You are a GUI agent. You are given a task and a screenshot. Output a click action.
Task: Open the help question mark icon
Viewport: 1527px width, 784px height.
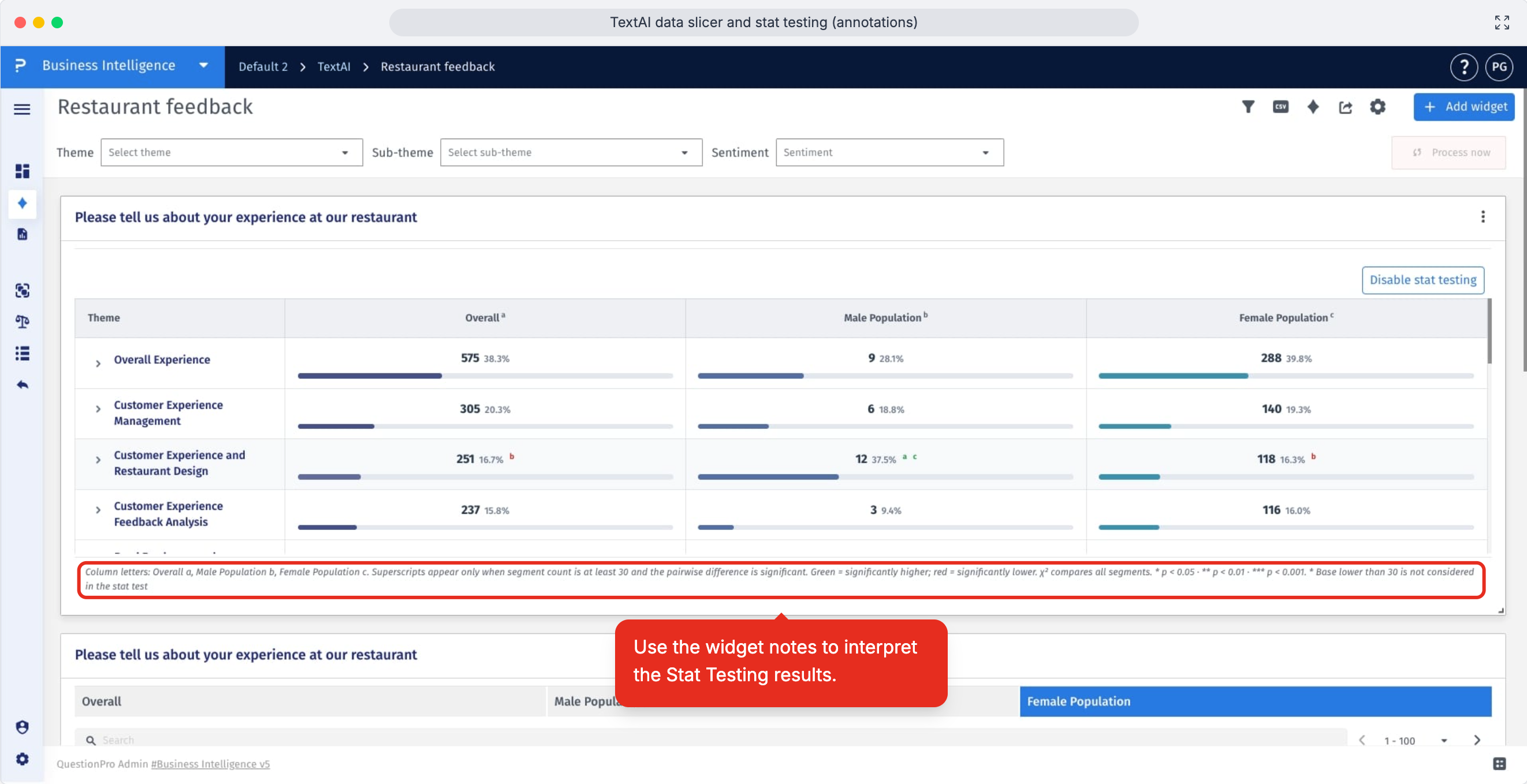tap(1463, 67)
